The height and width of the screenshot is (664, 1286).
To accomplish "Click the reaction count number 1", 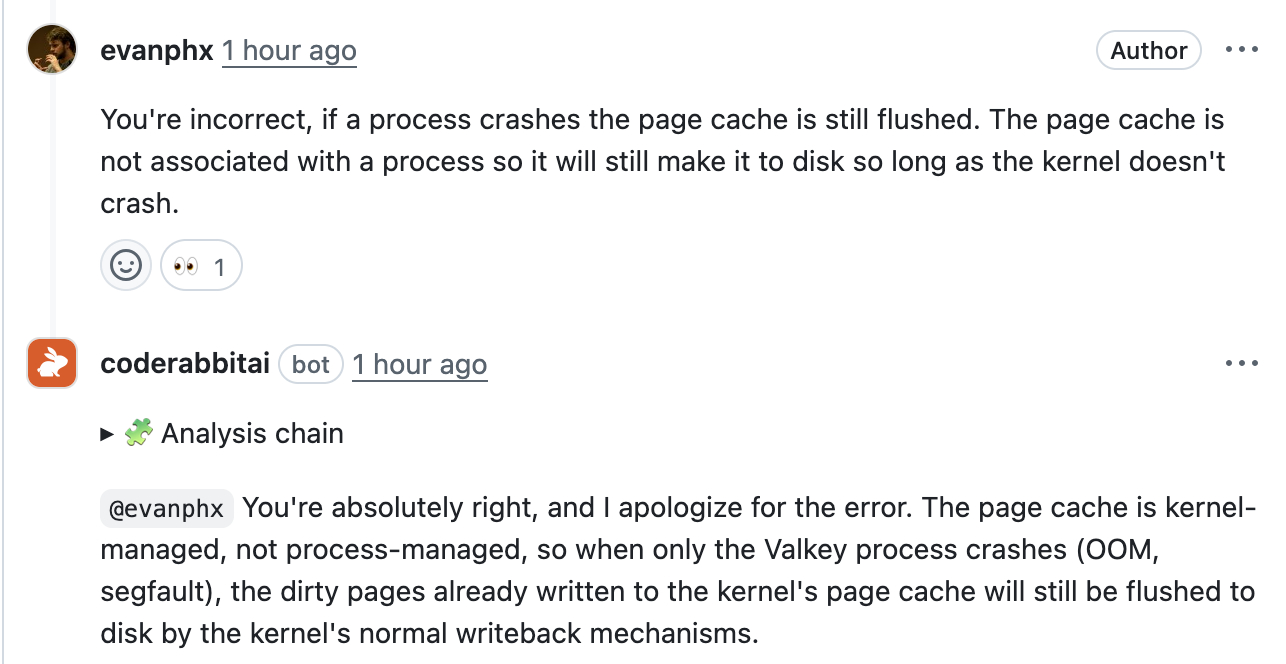I will 219,267.
